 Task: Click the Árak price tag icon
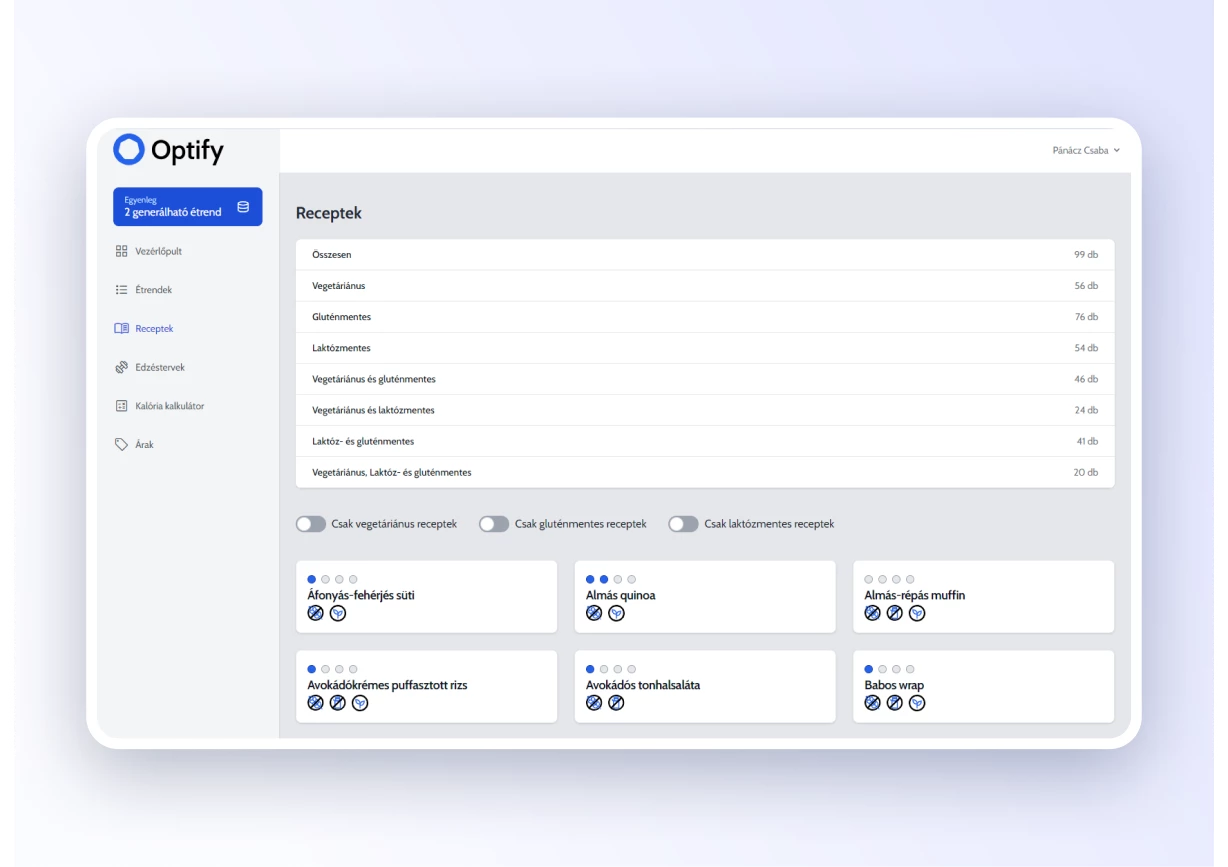(x=122, y=444)
